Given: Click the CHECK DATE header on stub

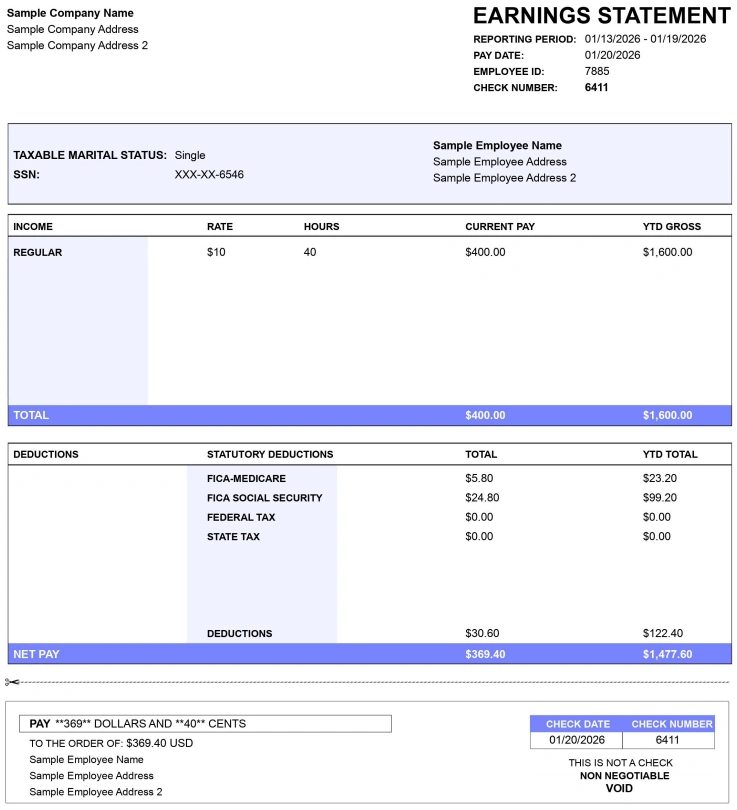Looking at the screenshot, I should (x=577, y=724).
